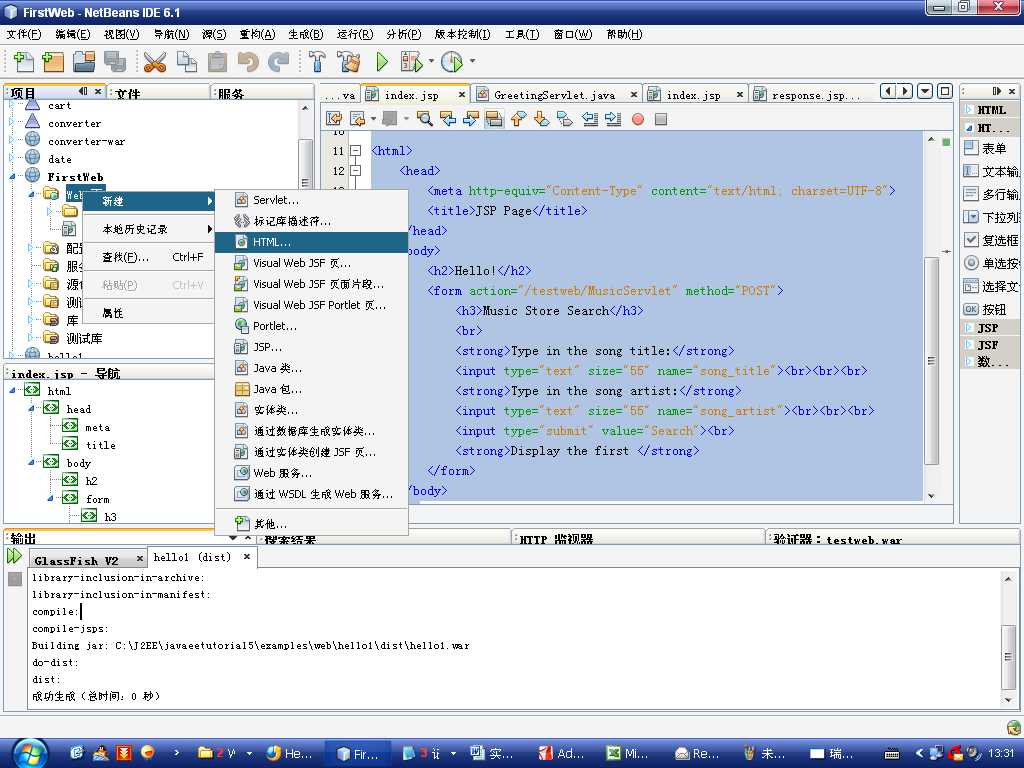Choose Portlet... in the New submenu

312,326
